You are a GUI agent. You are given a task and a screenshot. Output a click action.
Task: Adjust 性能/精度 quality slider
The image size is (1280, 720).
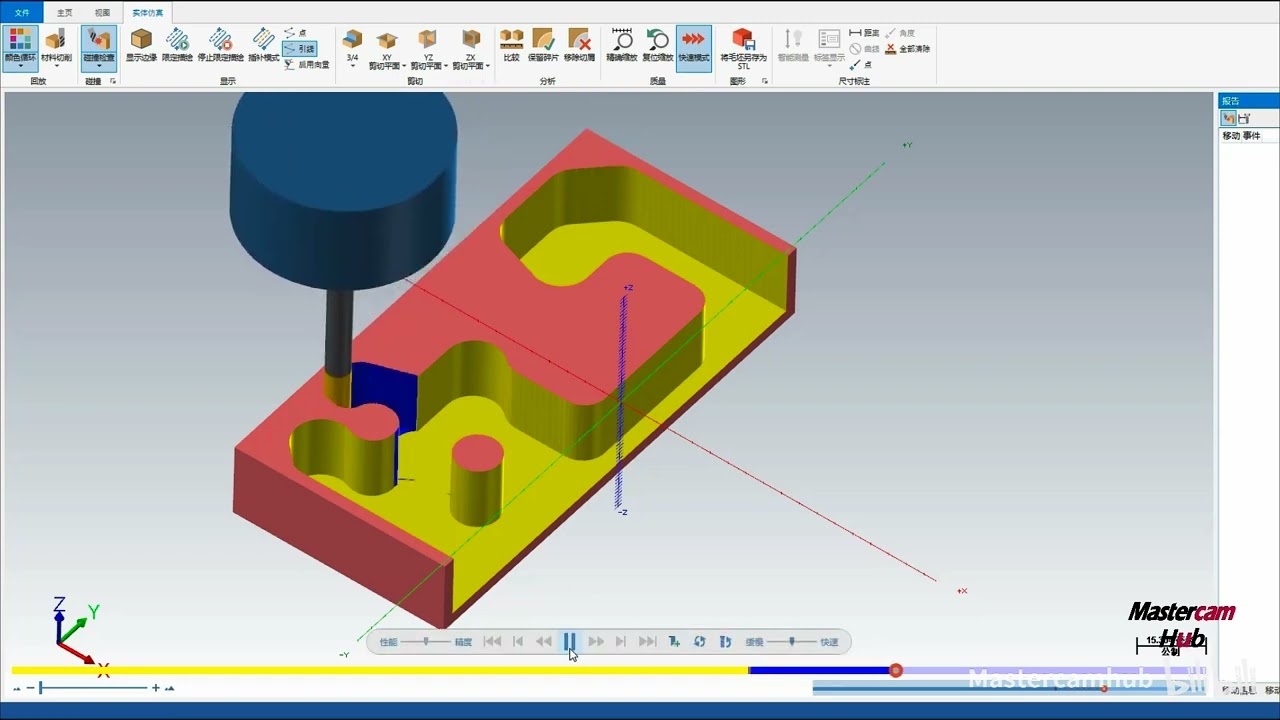tap(427, 641)
